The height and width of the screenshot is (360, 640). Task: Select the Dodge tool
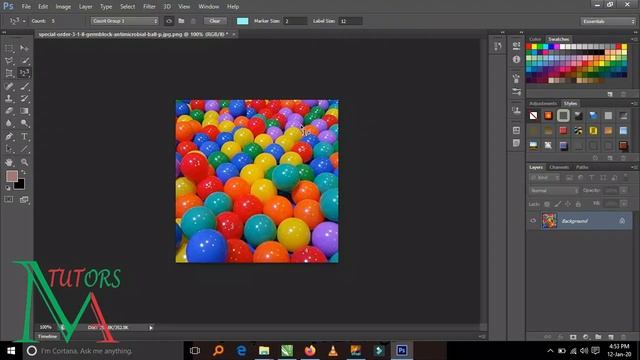click(x=24, y=123)
